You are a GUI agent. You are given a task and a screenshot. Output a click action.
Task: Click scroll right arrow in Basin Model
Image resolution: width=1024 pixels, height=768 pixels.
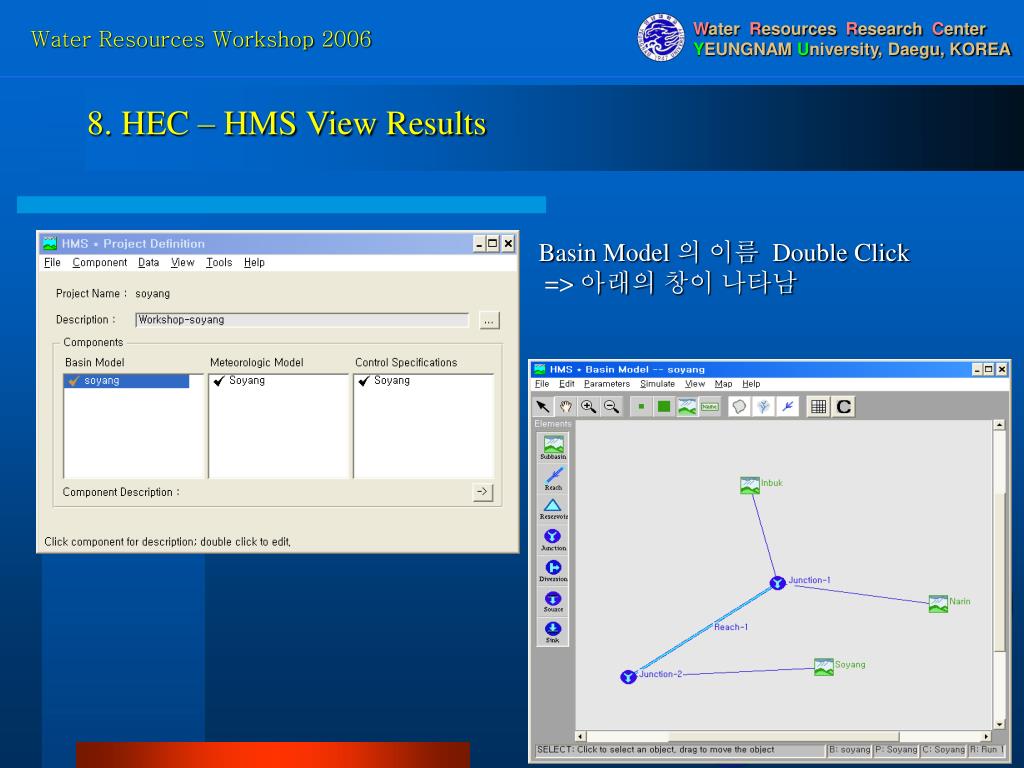(x=987, y=736)
